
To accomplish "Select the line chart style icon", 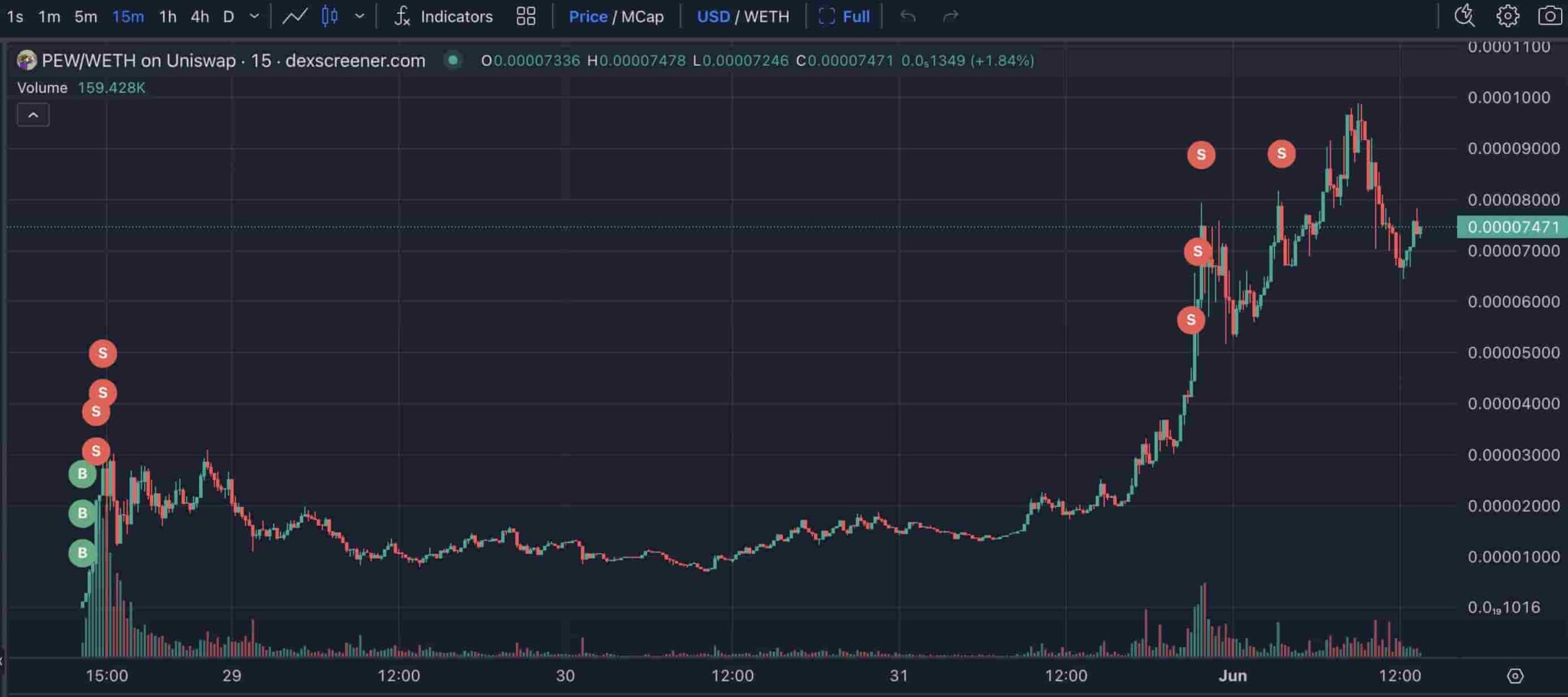I will pos(295,16).
